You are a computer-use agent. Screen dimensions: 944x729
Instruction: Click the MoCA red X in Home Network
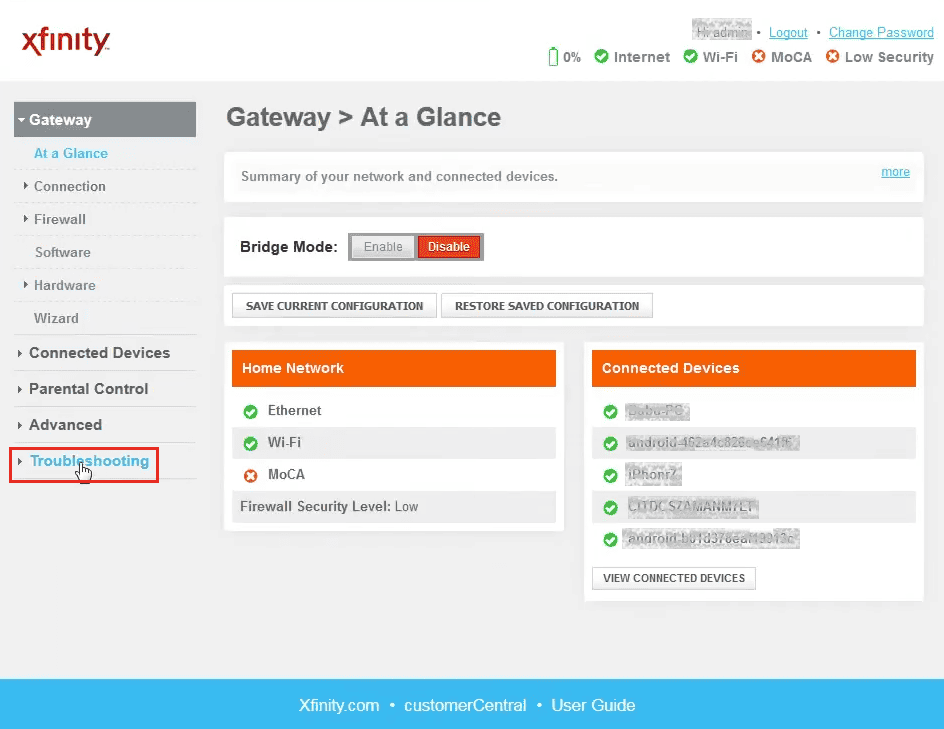[251, 475]
